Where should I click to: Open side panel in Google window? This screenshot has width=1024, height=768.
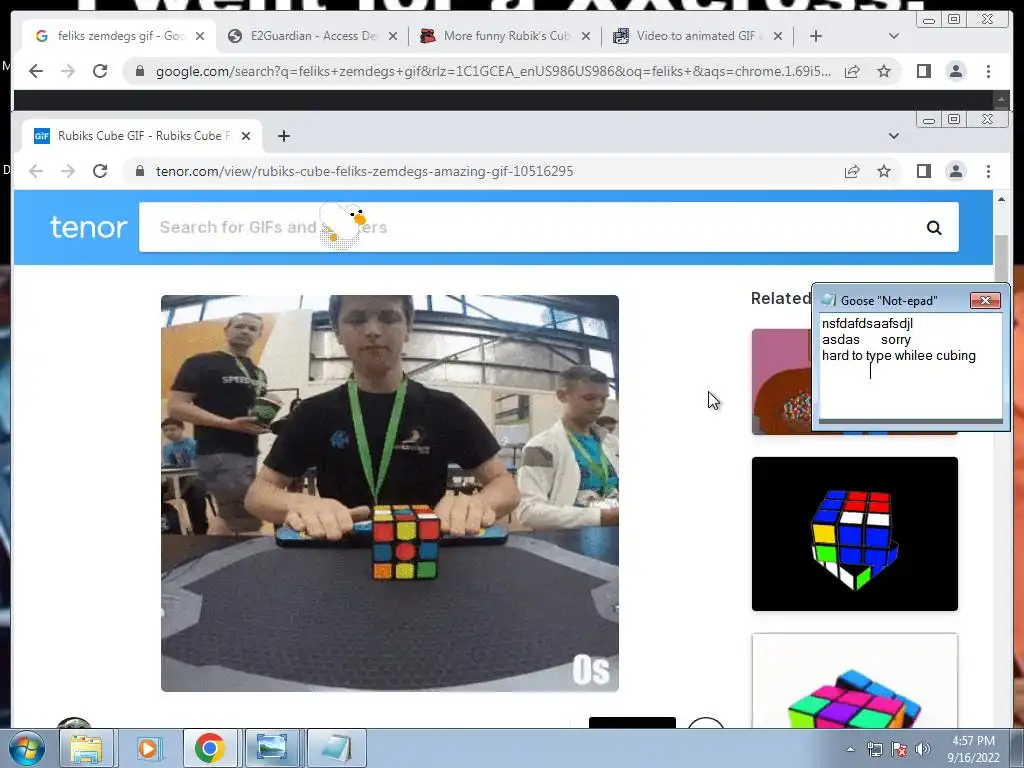click(x=923, y=71)
